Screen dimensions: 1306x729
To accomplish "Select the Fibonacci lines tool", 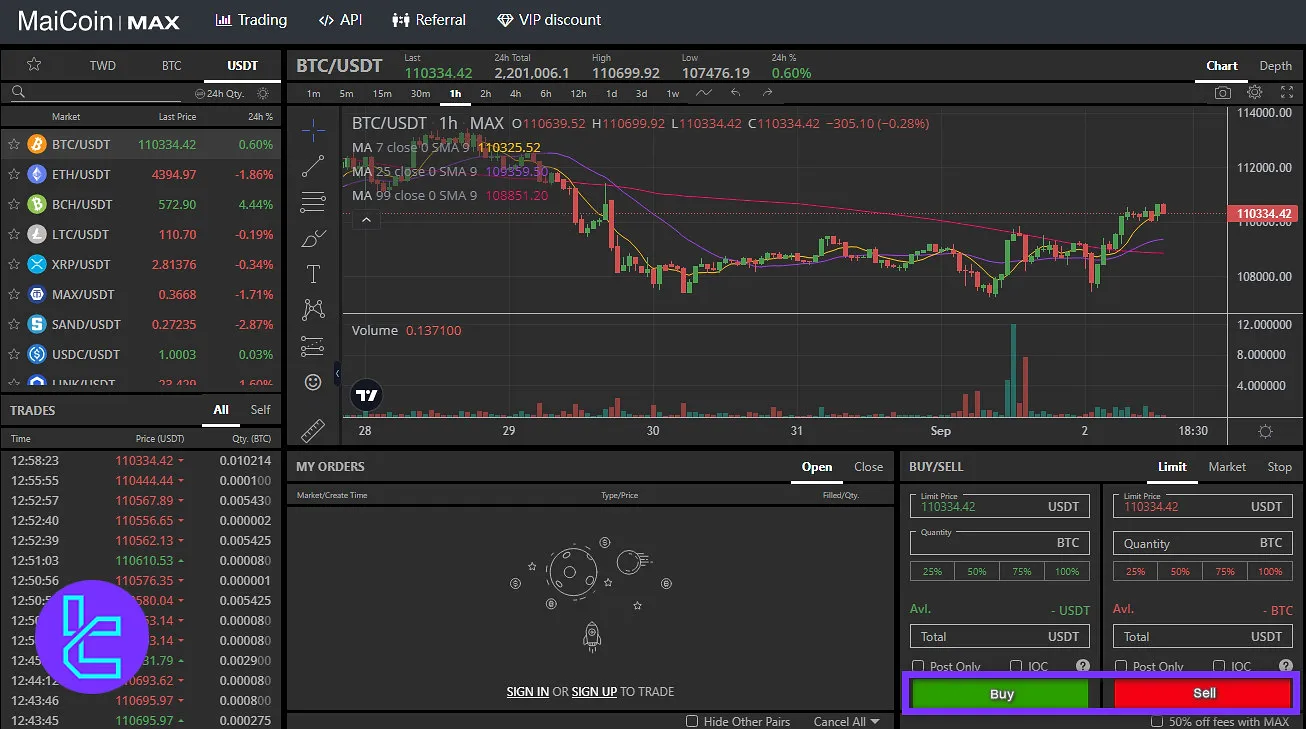I will pos(314,202).
